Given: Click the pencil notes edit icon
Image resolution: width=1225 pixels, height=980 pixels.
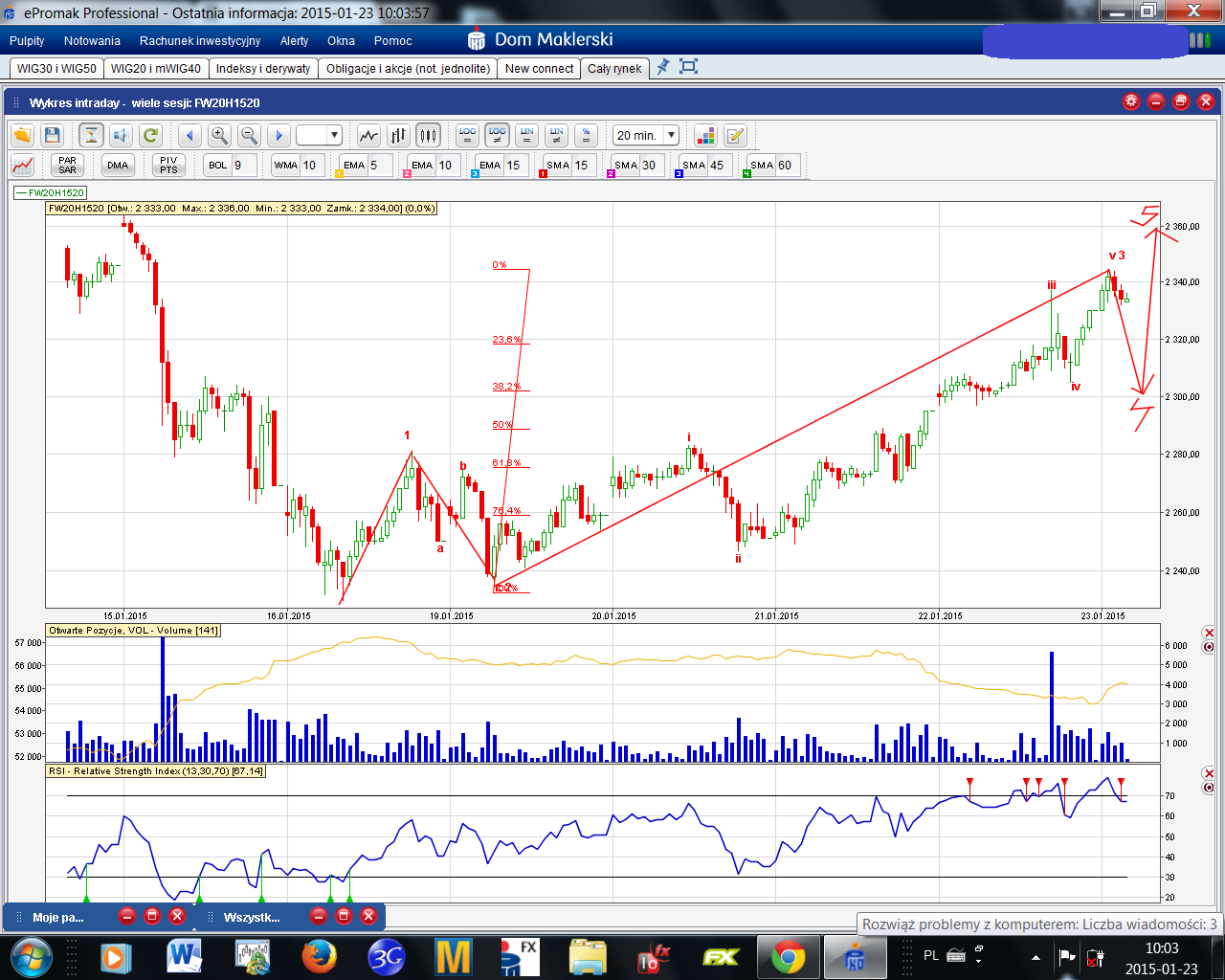Looking at the screenshot, I should pos(735,136).
